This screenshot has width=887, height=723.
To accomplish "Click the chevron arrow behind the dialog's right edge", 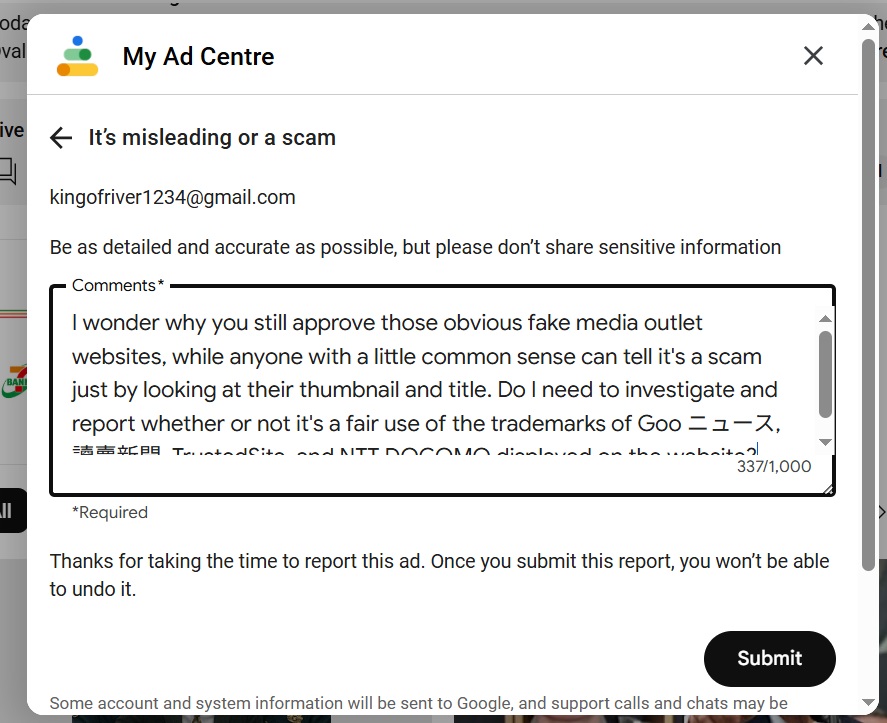I will click(x=882, y=512).
